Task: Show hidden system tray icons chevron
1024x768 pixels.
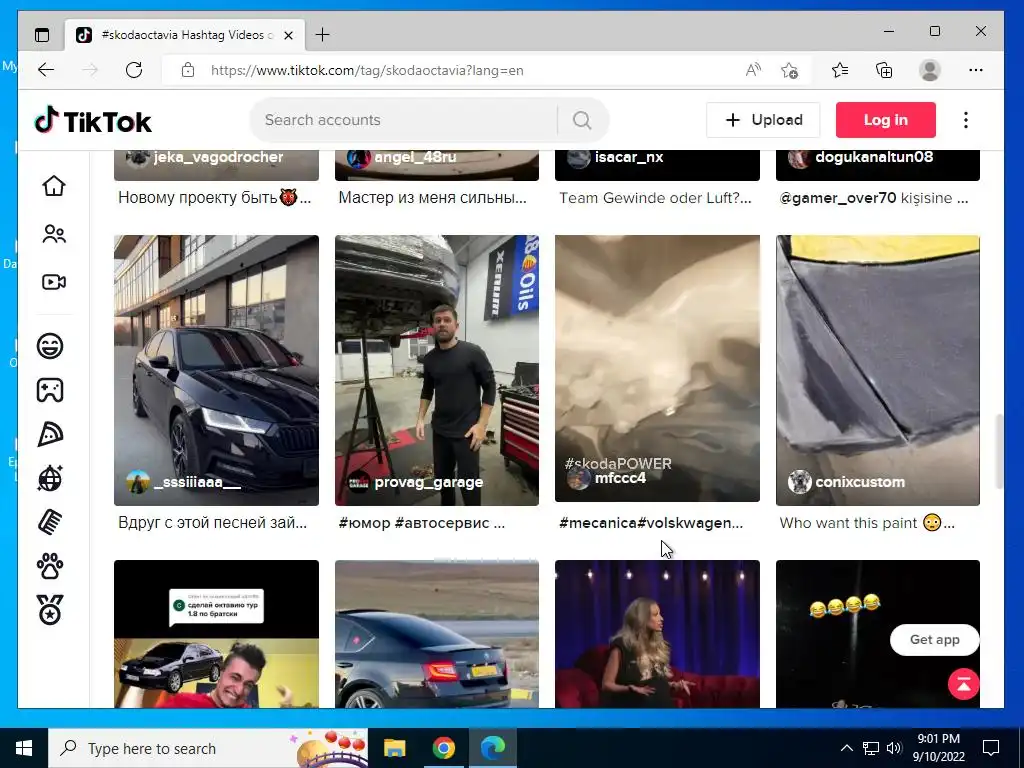Action: coord(846,748)
